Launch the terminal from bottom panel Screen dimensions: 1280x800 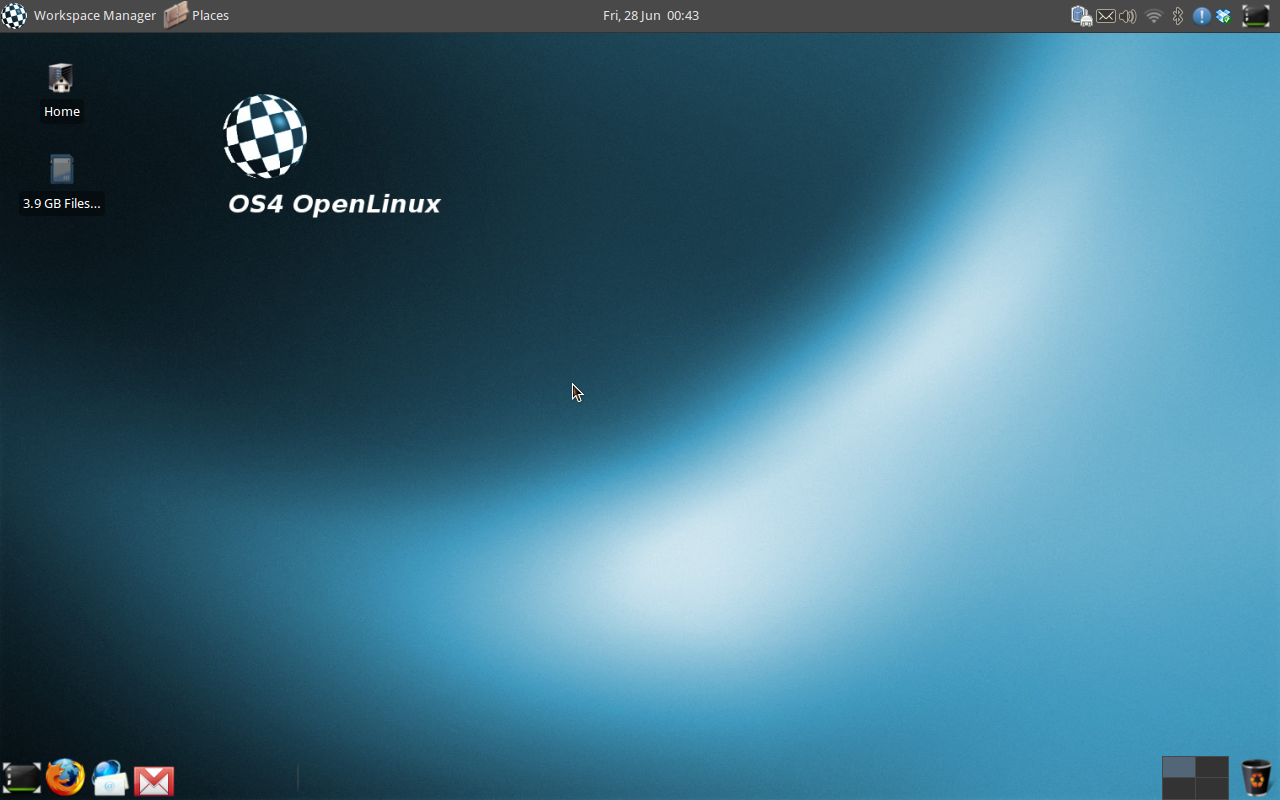coord(21,777)
